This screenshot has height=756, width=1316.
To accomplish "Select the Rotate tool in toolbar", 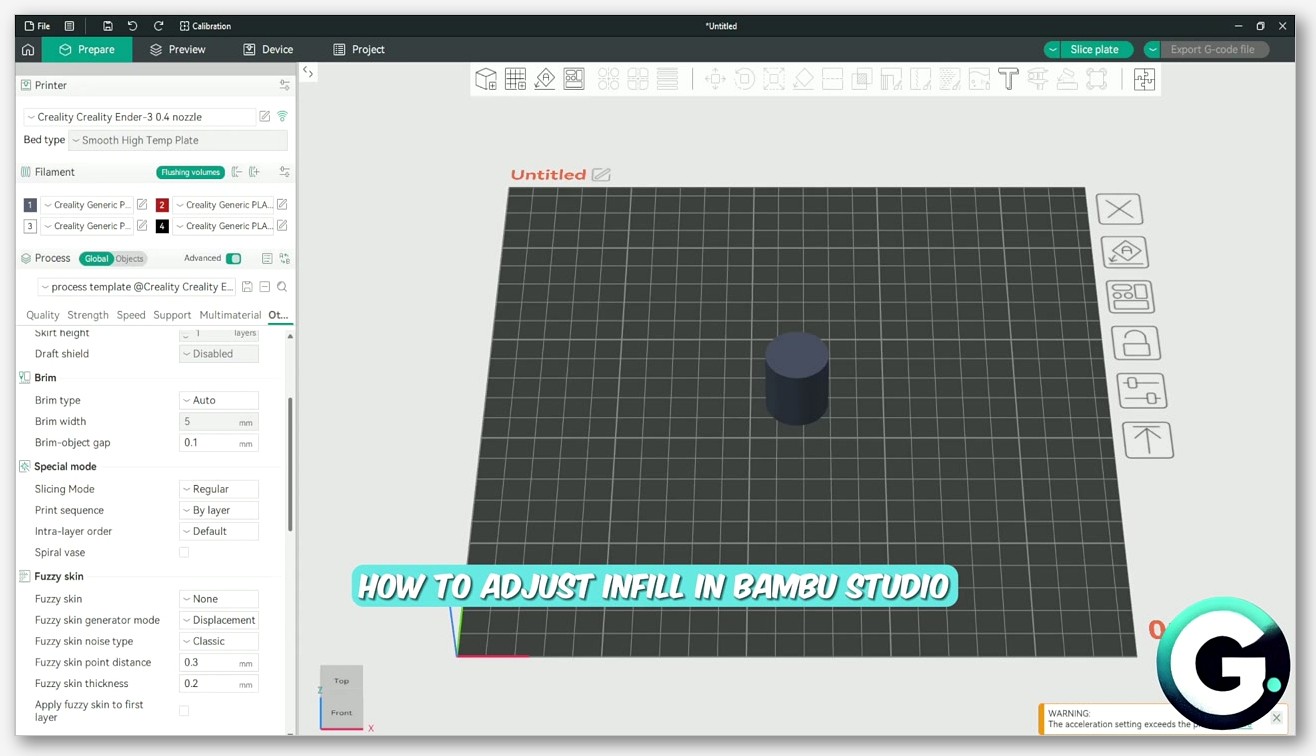I will coord(744,79).
